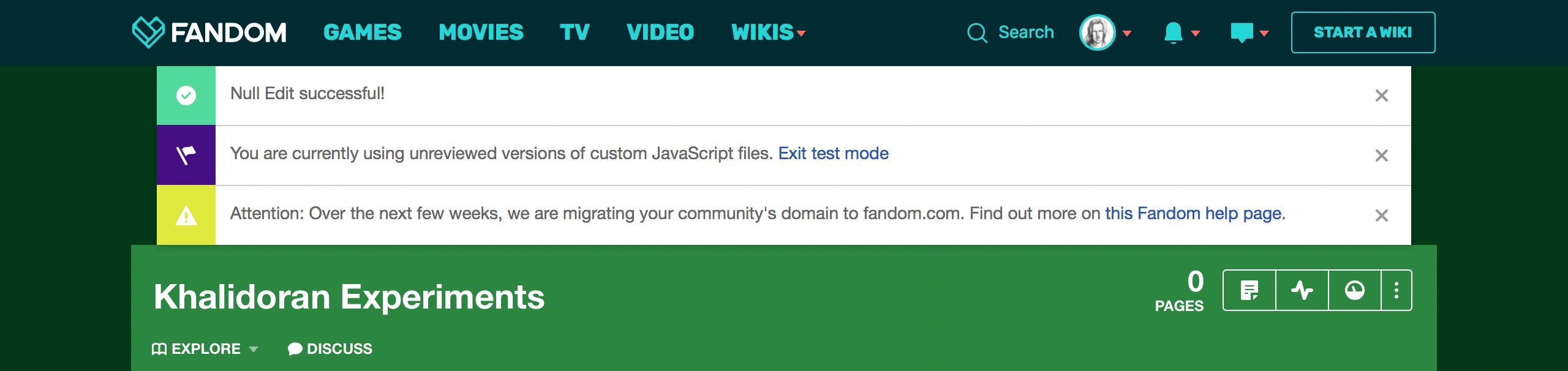This screenshot has height=371, width=1568.
Task: Click the Search text field
Action: (x=1026, y=32)
